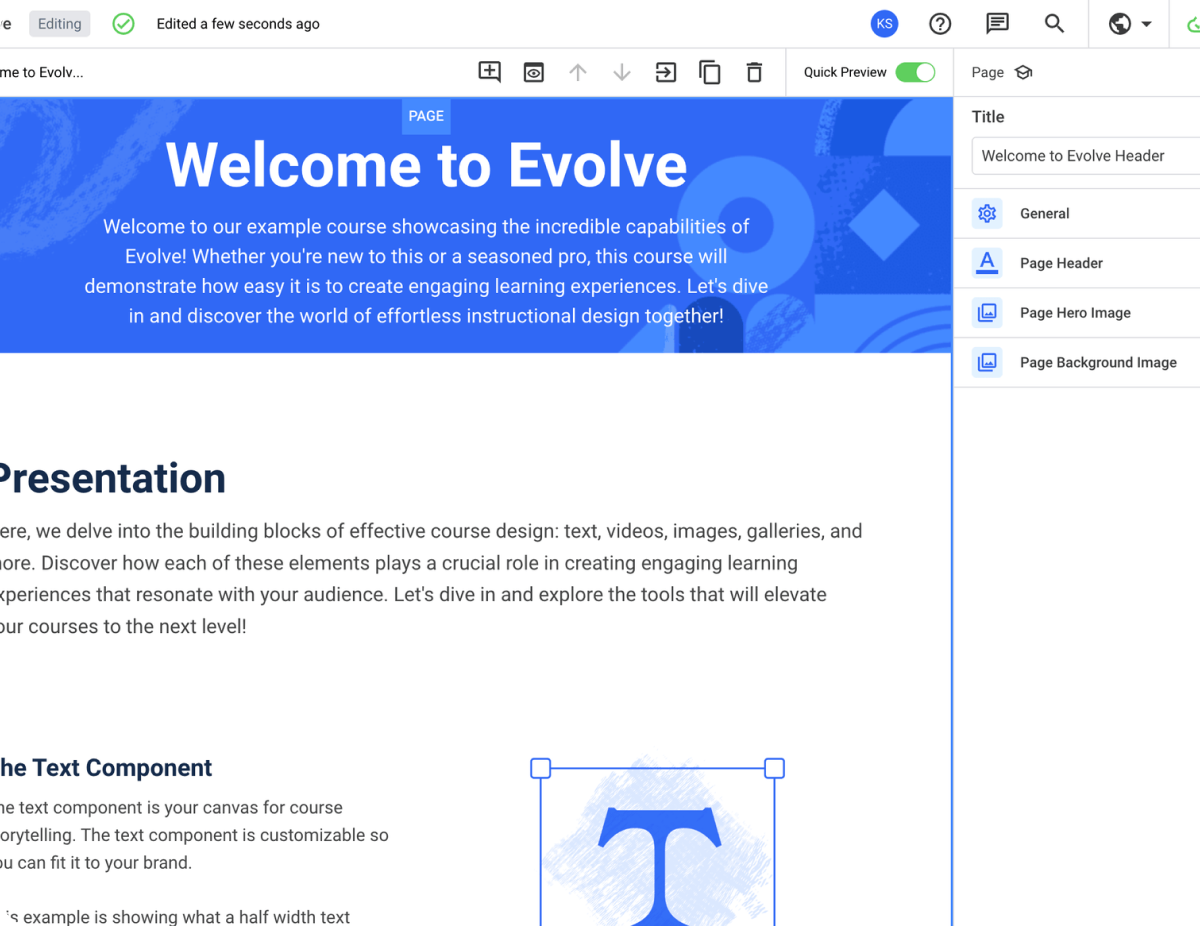Open the language globe dropdown

(x=1129, y=23)
